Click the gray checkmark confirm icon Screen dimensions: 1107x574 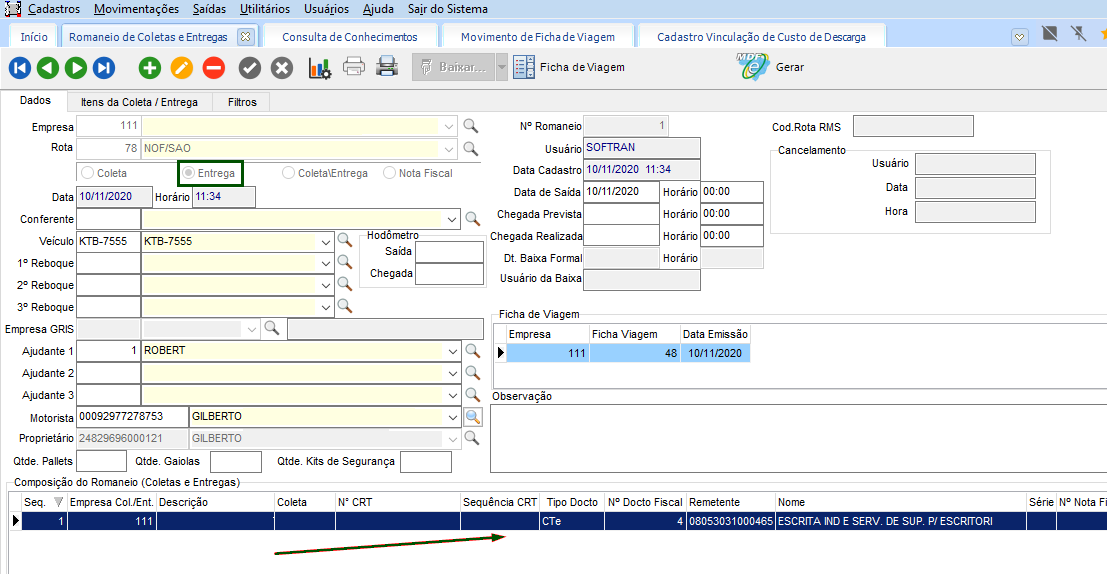[x=250, y=68]
